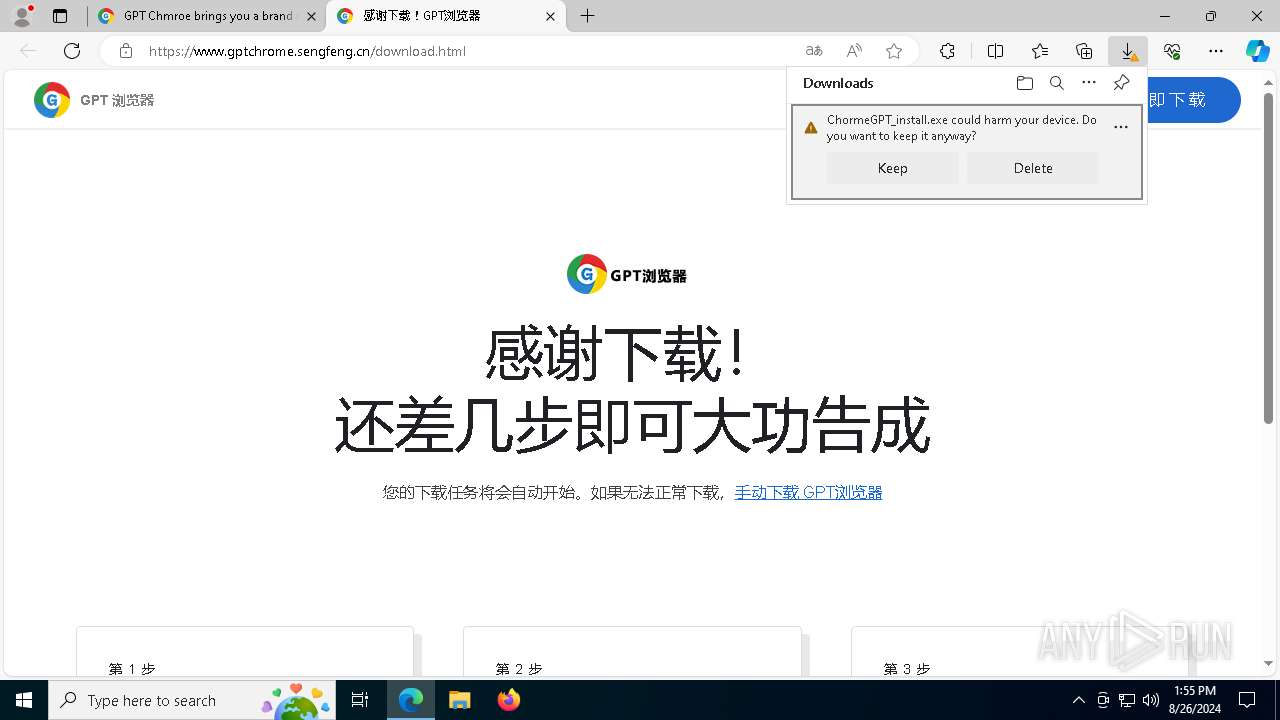Add this page to favorites star
This screenshot has height=720, width=1280.
click(x=894, y=51)
